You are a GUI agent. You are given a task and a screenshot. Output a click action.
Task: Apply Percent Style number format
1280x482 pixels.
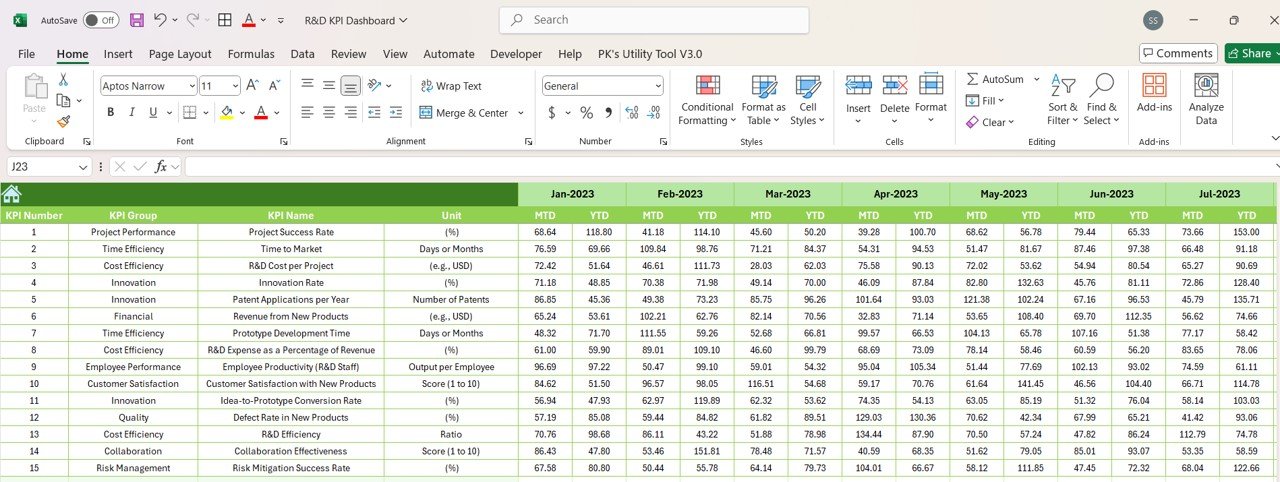(586, 113)
